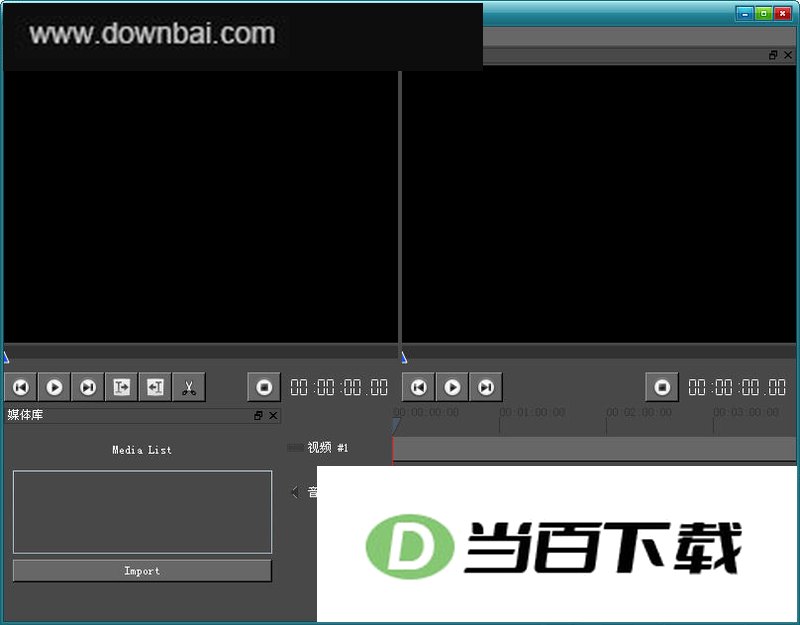800x625 pixels.
Task: Maximize the editor window
Action: pyautogui.click(x=763, y=14)
